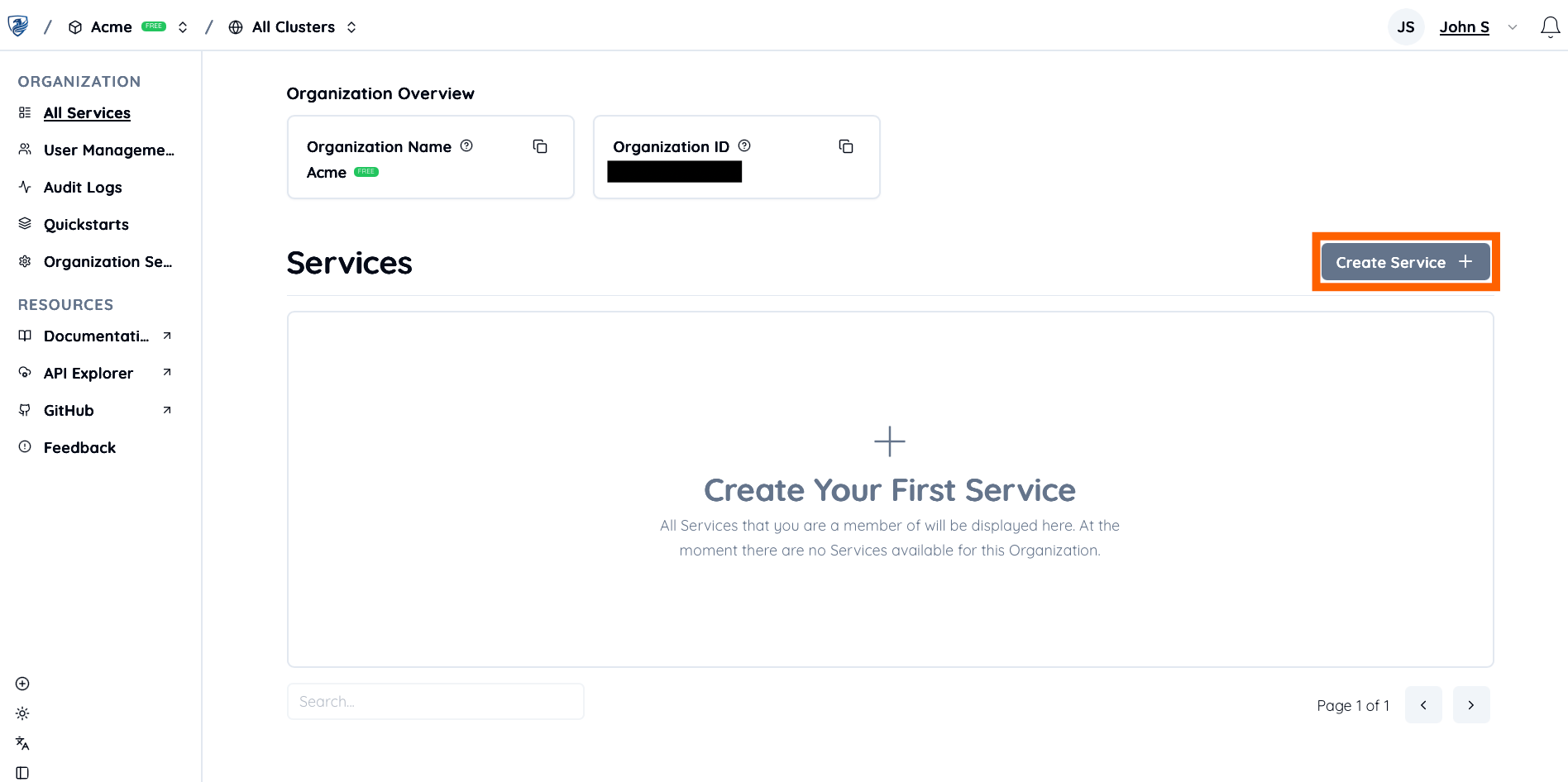
Task: Click the Quickstarts layers icon
Action: coord(25,224)
